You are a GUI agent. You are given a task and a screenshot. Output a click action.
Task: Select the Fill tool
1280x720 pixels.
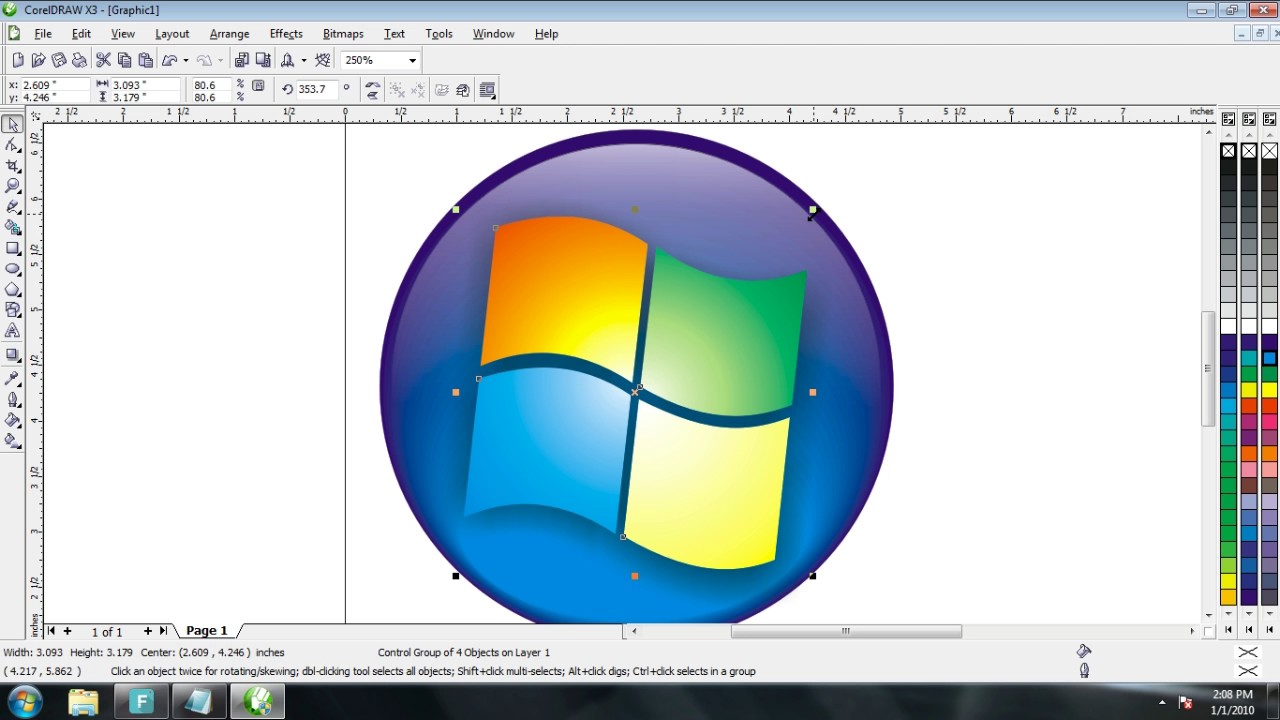(x=12, y=420)
